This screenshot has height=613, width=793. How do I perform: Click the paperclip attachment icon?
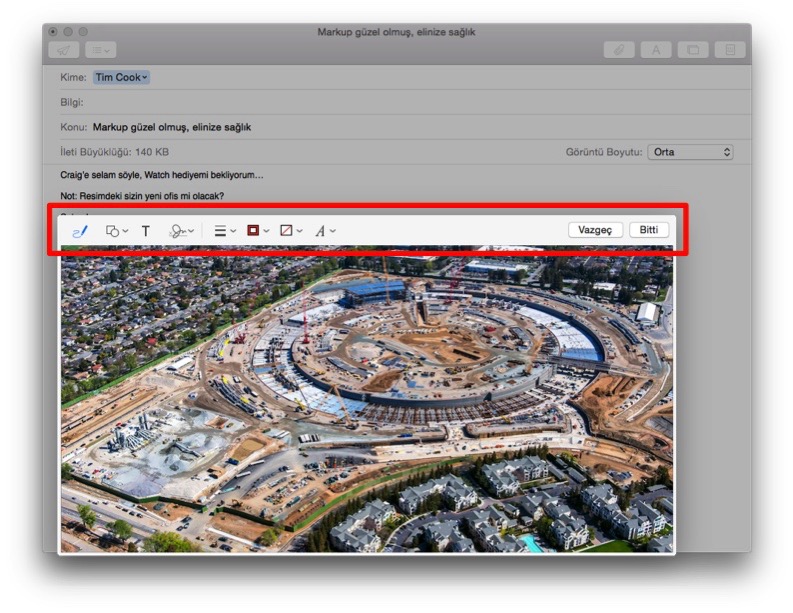[620, 49]
